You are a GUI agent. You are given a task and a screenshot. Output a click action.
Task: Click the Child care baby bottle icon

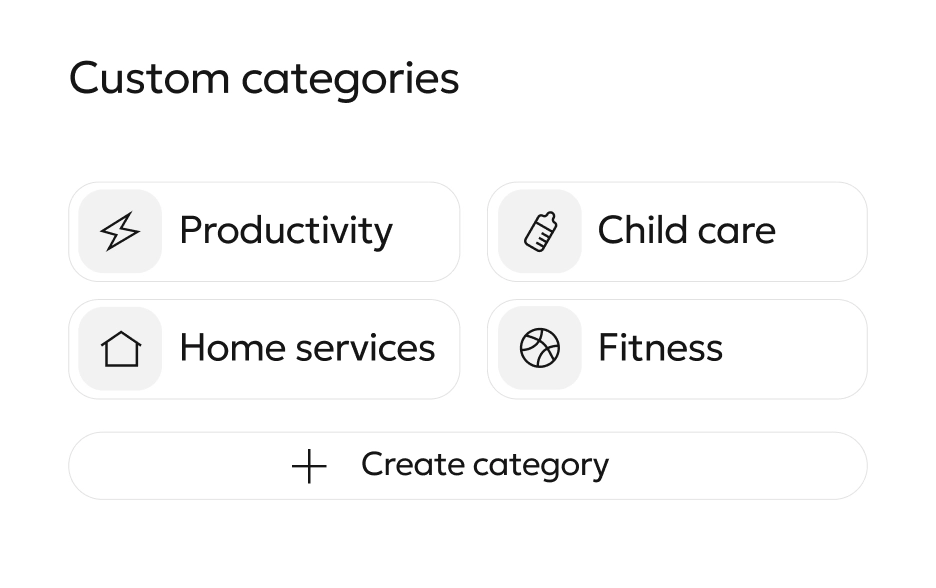pyautogui.click(x=539, y=232)
